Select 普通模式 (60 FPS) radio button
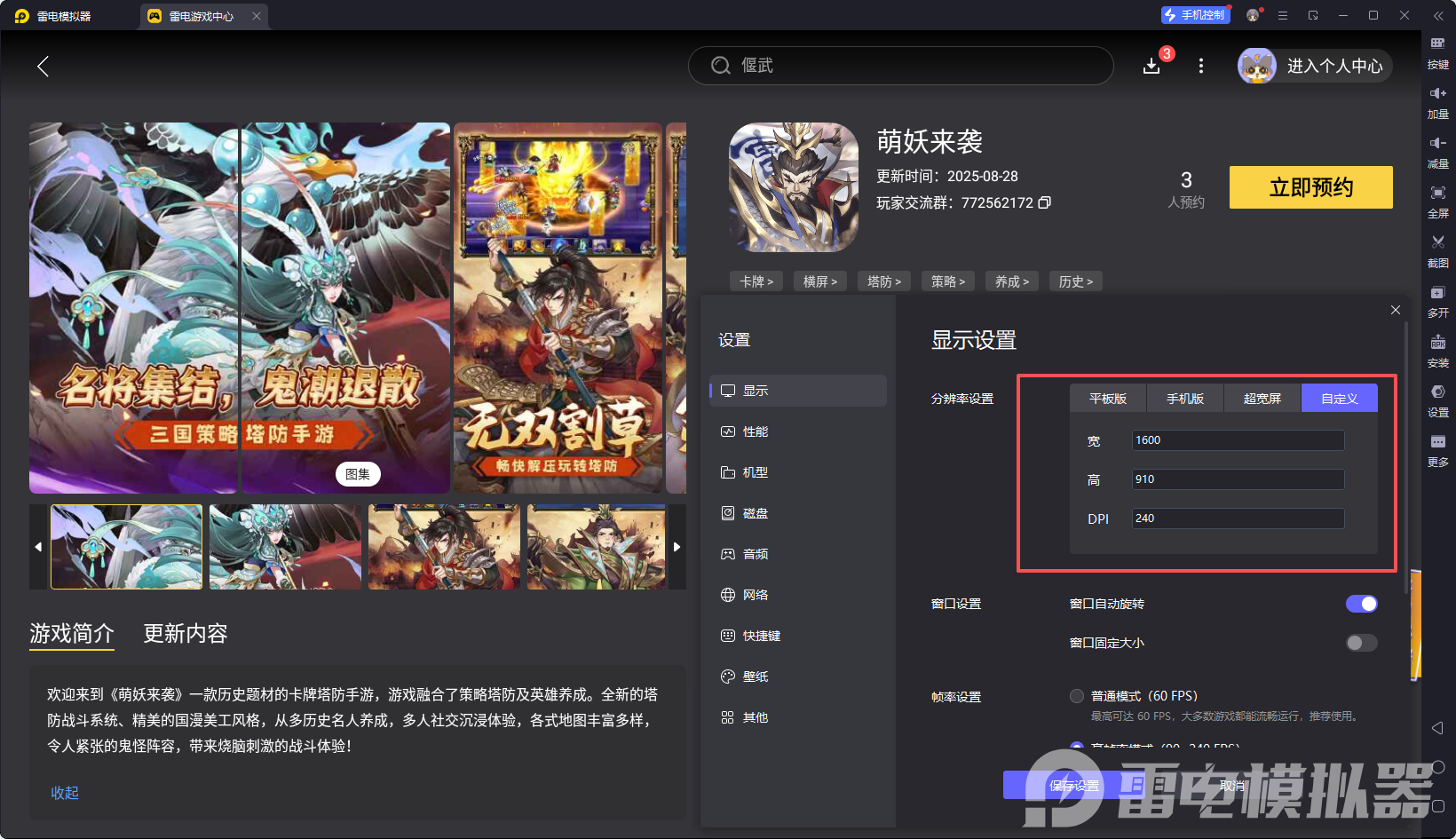This screenshot has height=839, width=1456. (x=1077, y=696)
